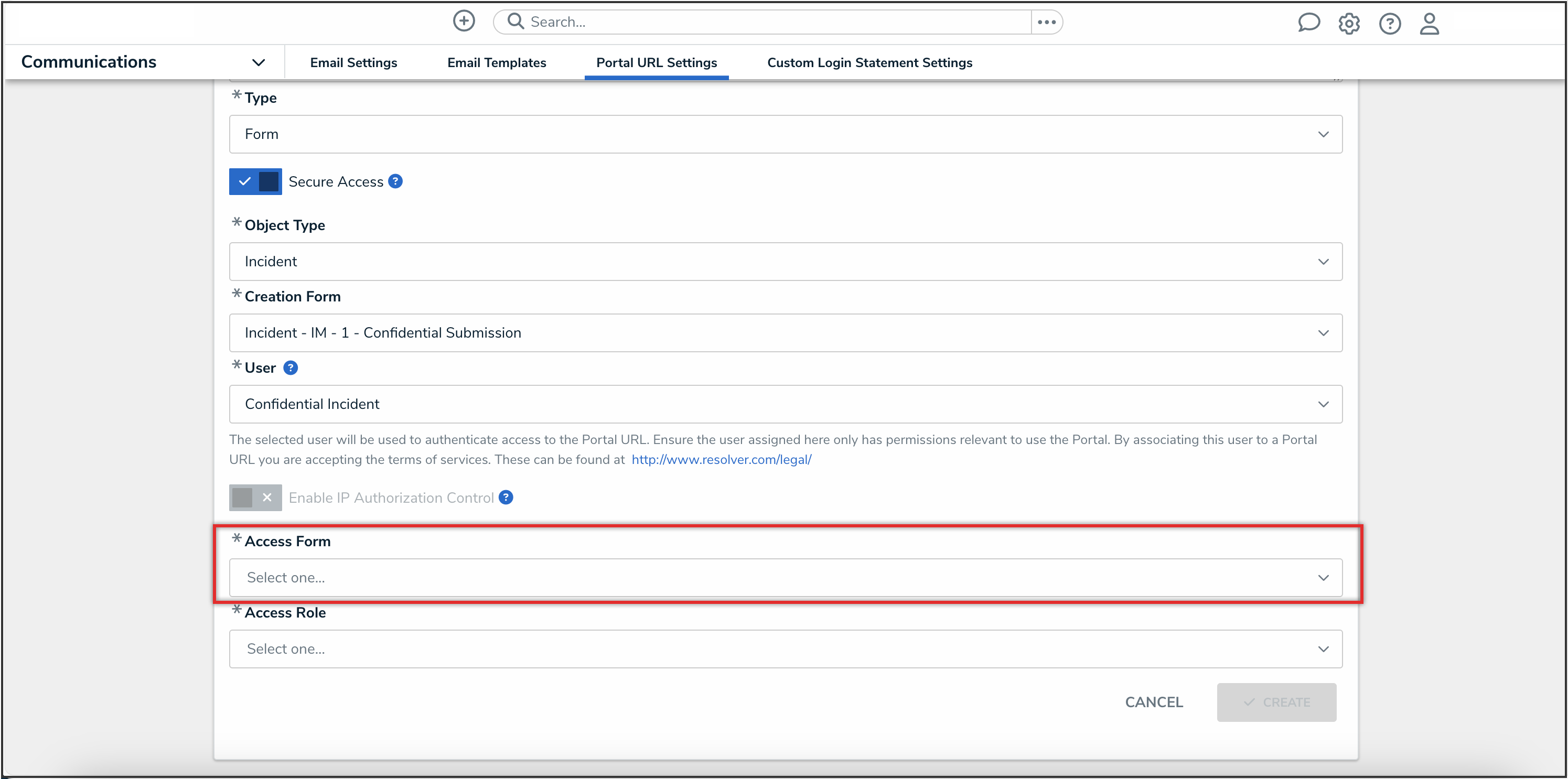1568x779 pixels.
Task: Open the admin settings gear icon
Action: pos(1349,24)
